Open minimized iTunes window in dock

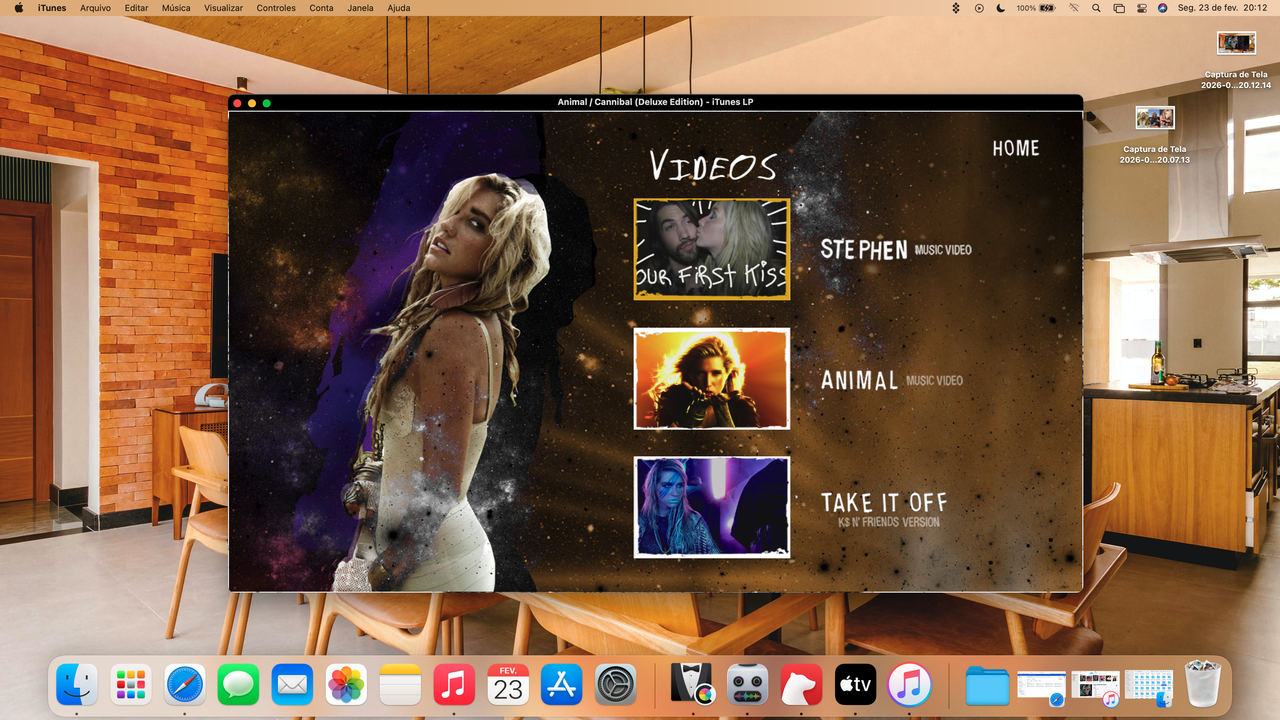tap(1095, 685)
